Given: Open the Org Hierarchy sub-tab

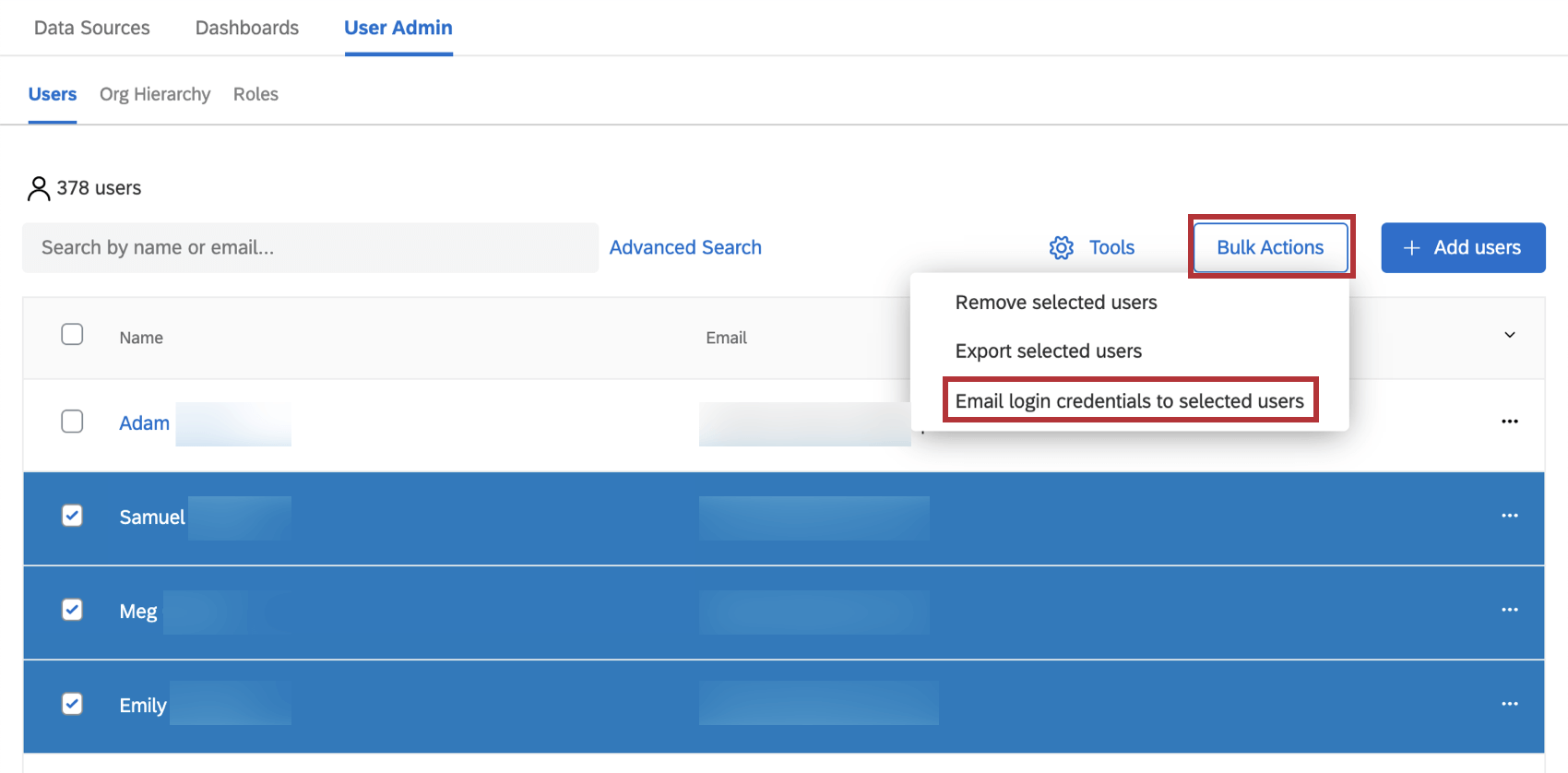Looking at the screenshot, I should (155, 94).
